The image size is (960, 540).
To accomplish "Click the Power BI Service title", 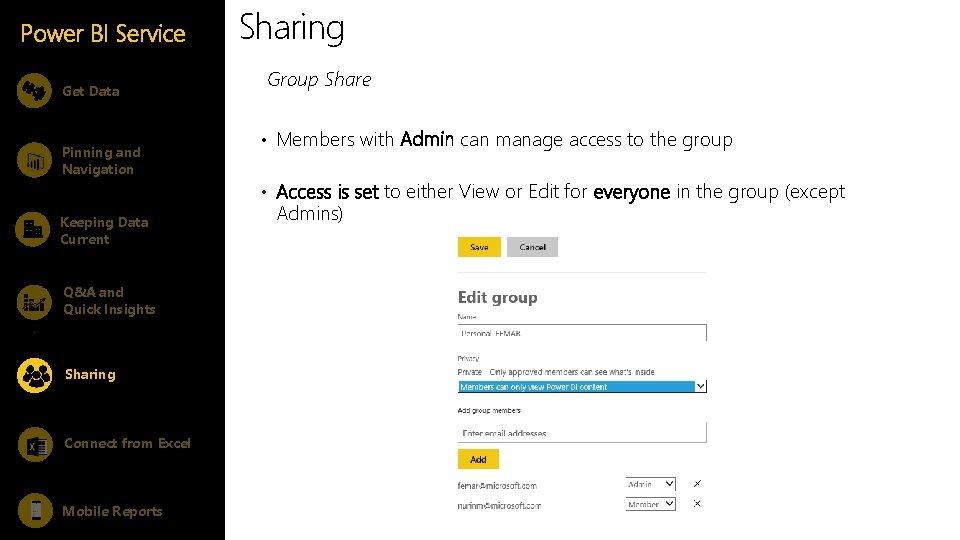I will 103,33.
